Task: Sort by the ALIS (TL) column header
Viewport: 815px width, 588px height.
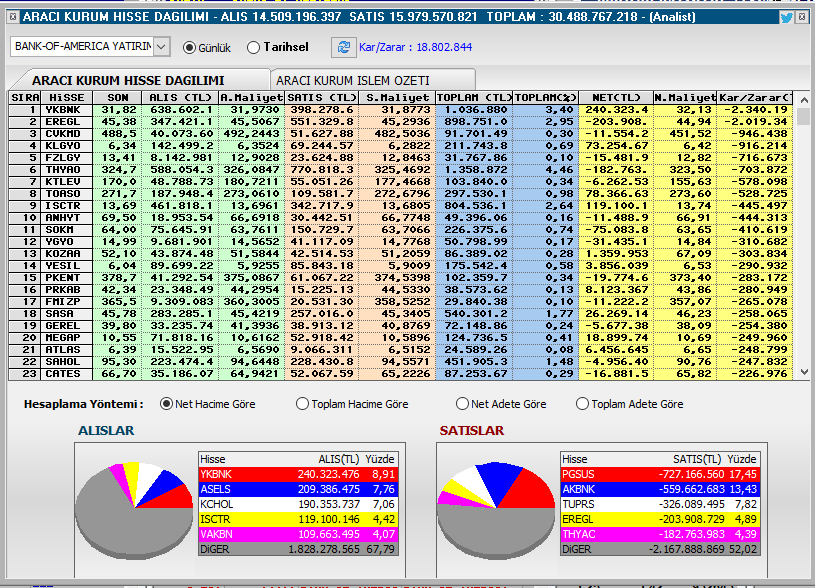Action: click(x=180, y=98)
